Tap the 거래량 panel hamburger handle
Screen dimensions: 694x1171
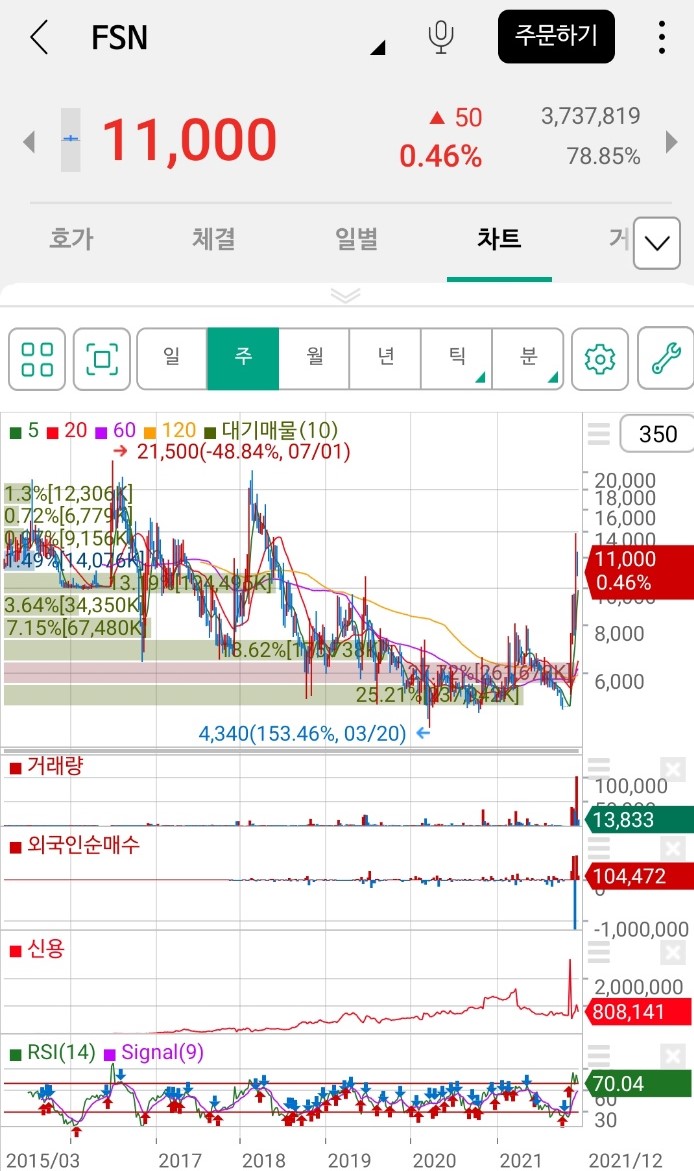[599, 768]
